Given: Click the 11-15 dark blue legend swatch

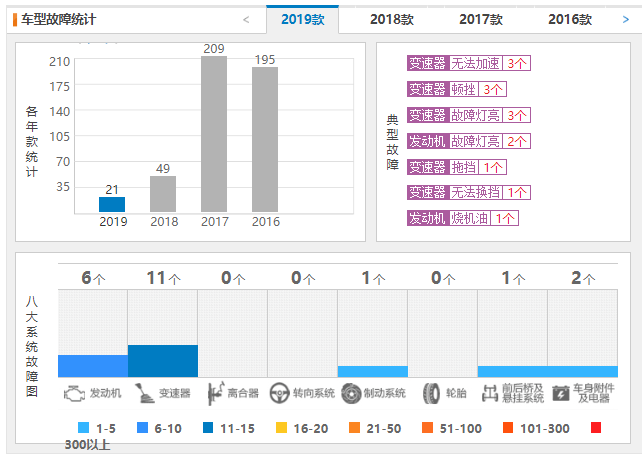Looking at the screenshot, I should point(208,428).
